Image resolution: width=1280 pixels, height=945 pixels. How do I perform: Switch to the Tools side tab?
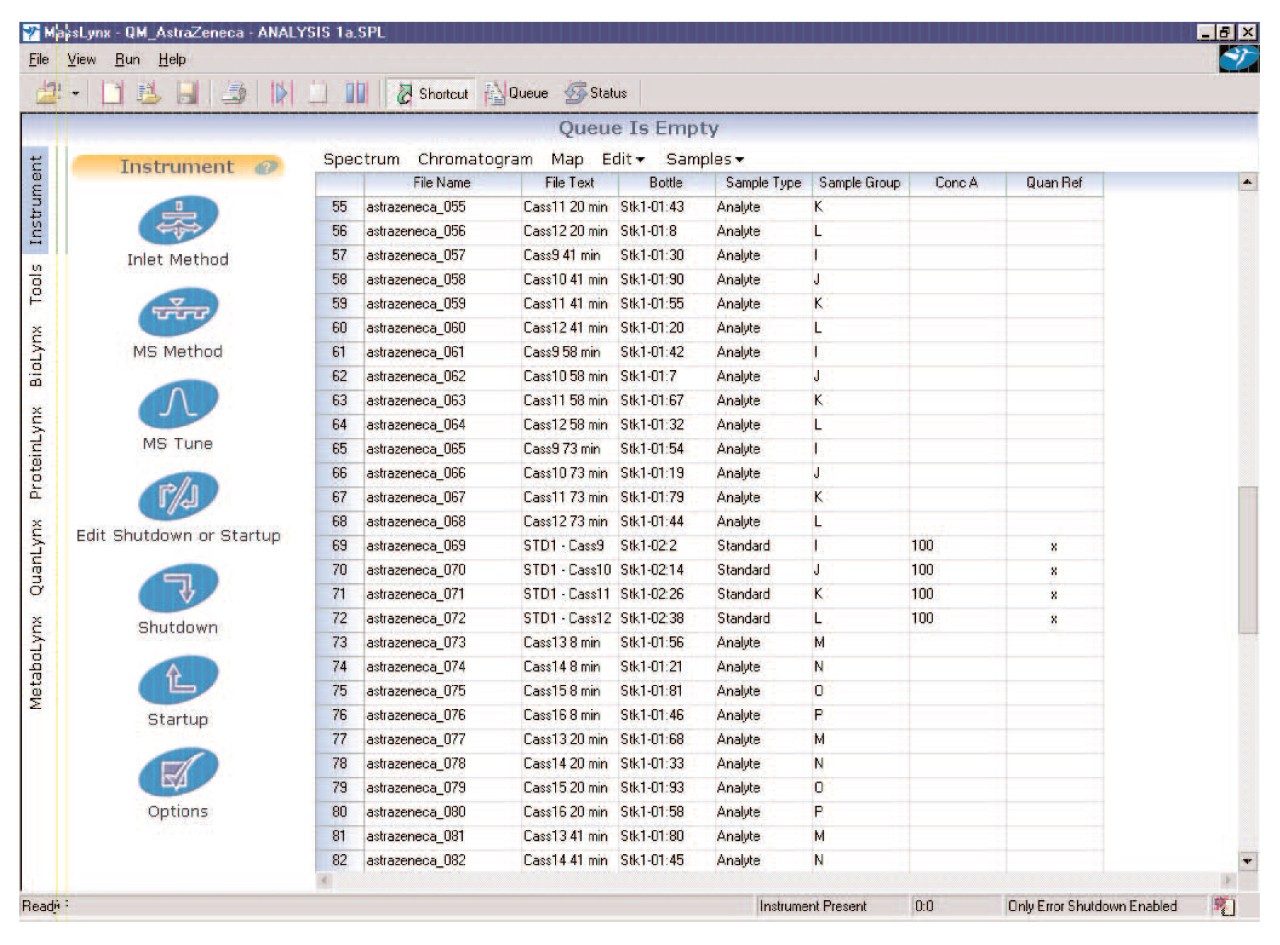point(36,284)
